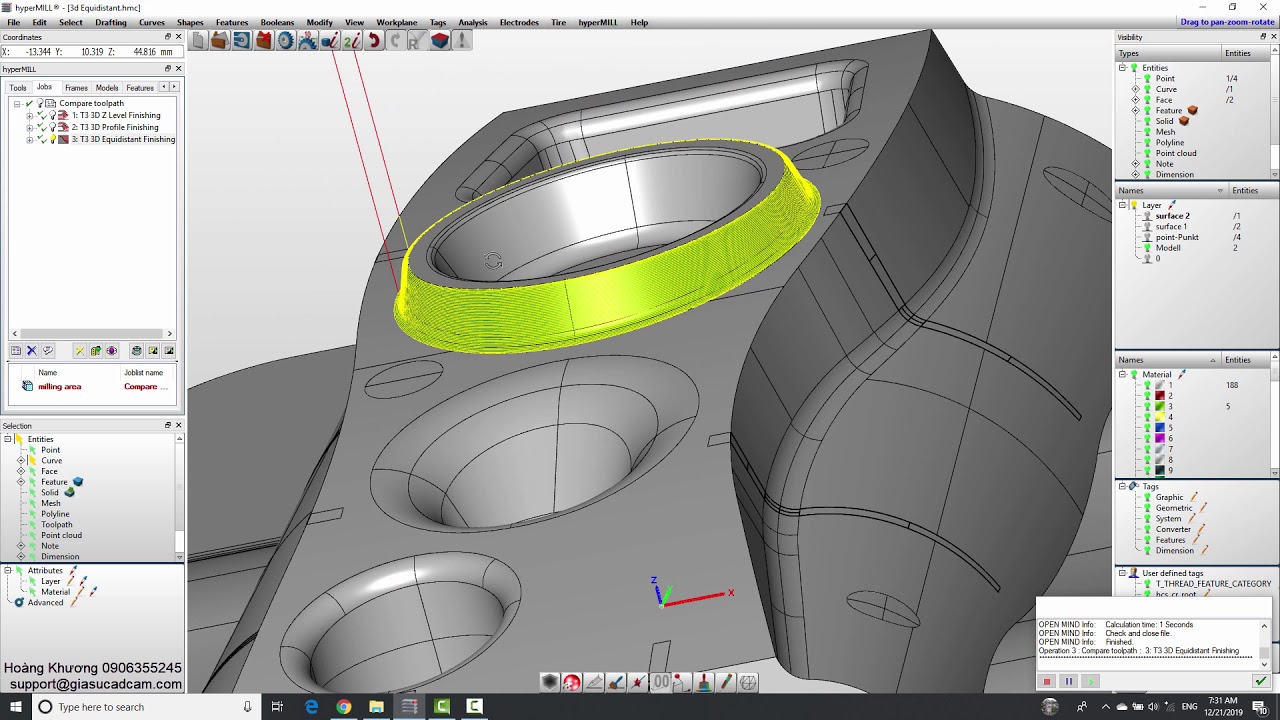Click the red circular icon in bottom toolbar
This screenshot has width=1280, height=720.
coord(572,682)
